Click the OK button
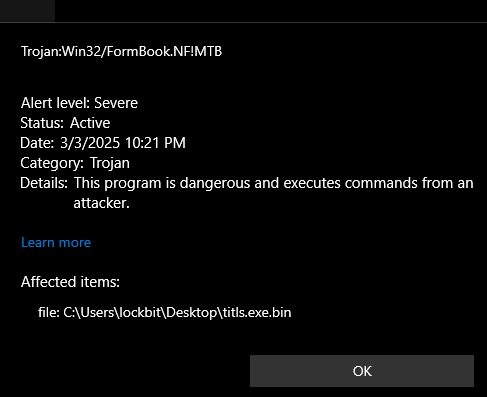The width and height of the screenshot is (487, 397). (x=362, y=371)
